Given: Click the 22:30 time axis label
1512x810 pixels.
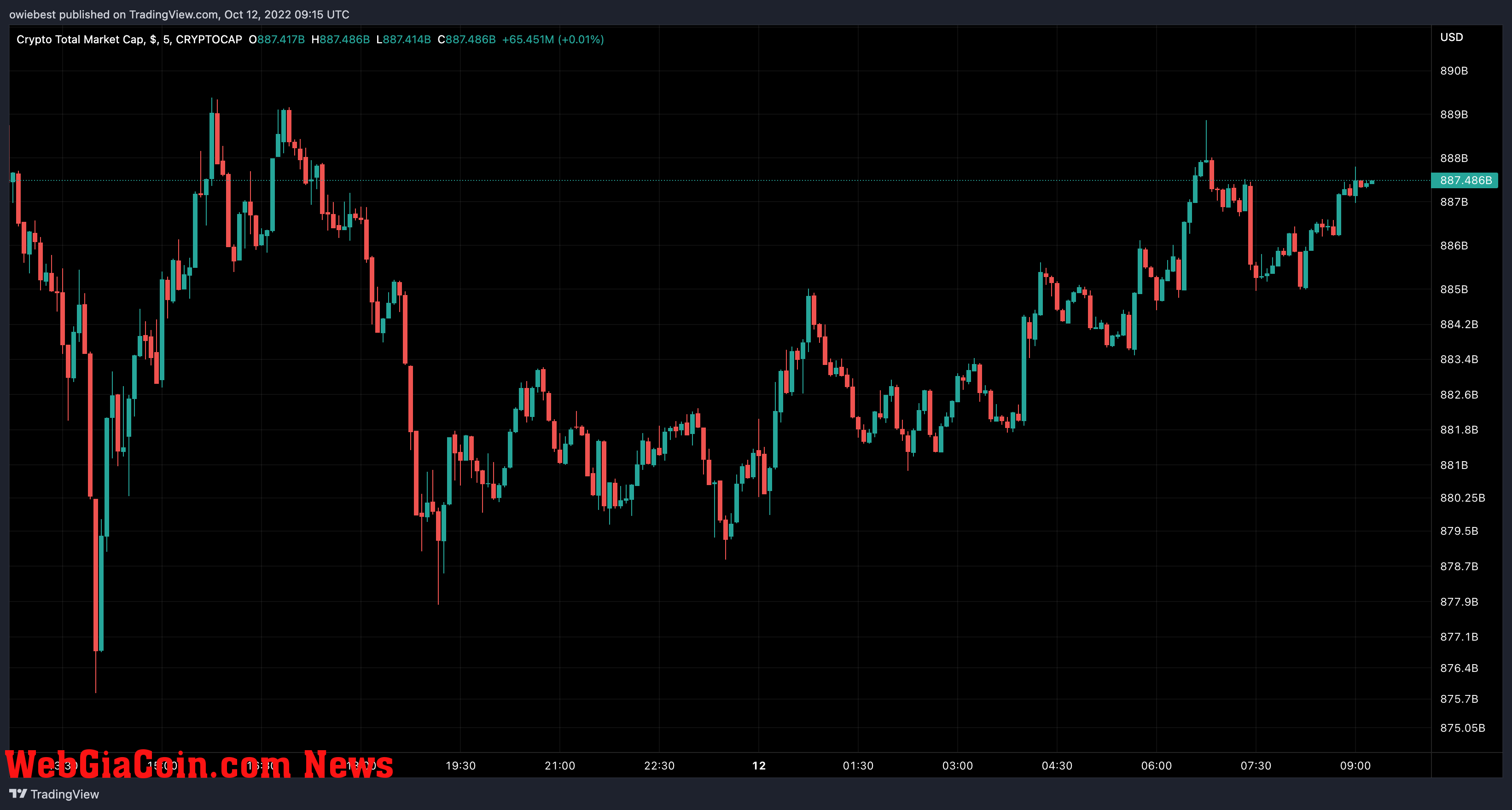Looking at the screenshot, I should 659,765.
